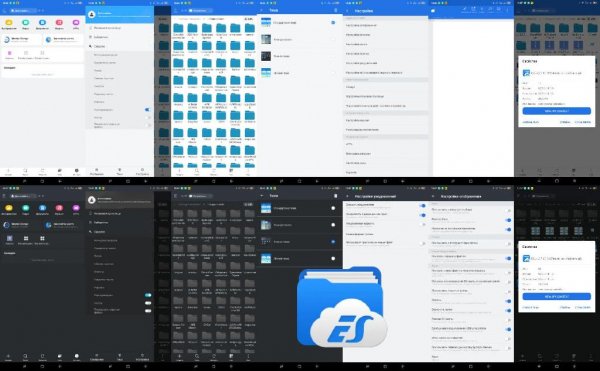600x371 pixels.
Task: Enable the bottom switch in the dark side drawer
Action: tap(148, 311)
